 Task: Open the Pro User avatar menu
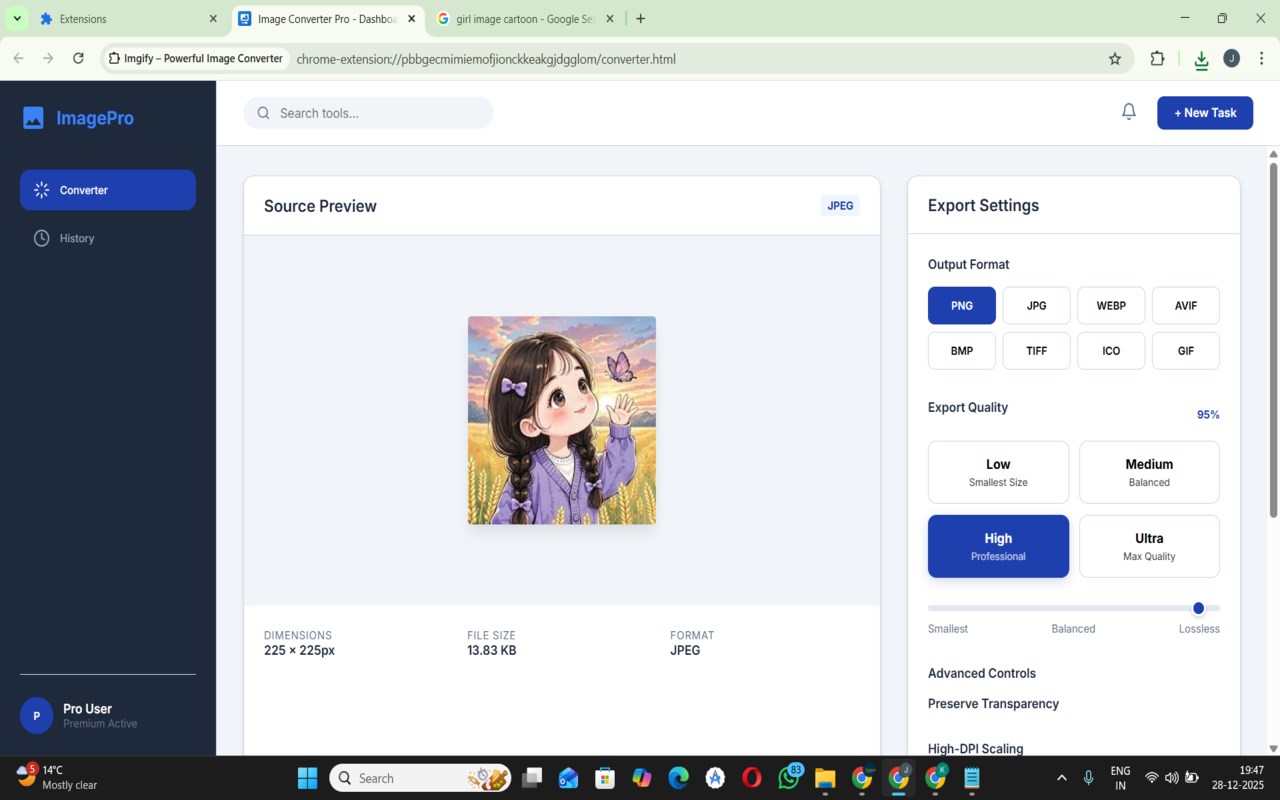[x=36, y=715]
